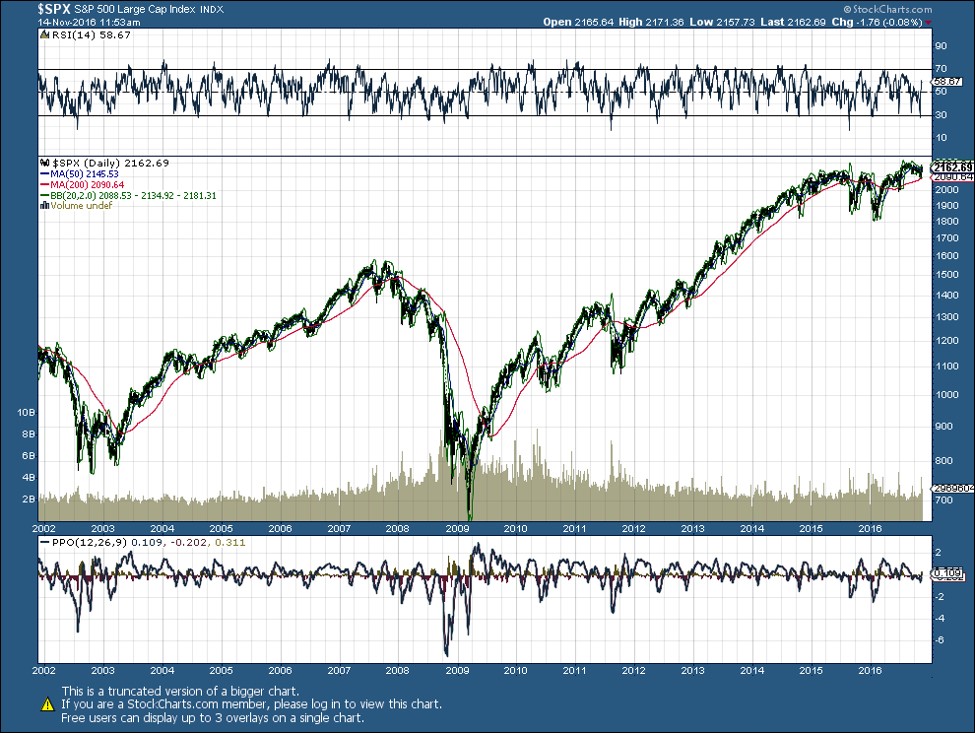Click the Volume undef legend text
Screen dimensions: 975x733
click(x=81, y=205)
